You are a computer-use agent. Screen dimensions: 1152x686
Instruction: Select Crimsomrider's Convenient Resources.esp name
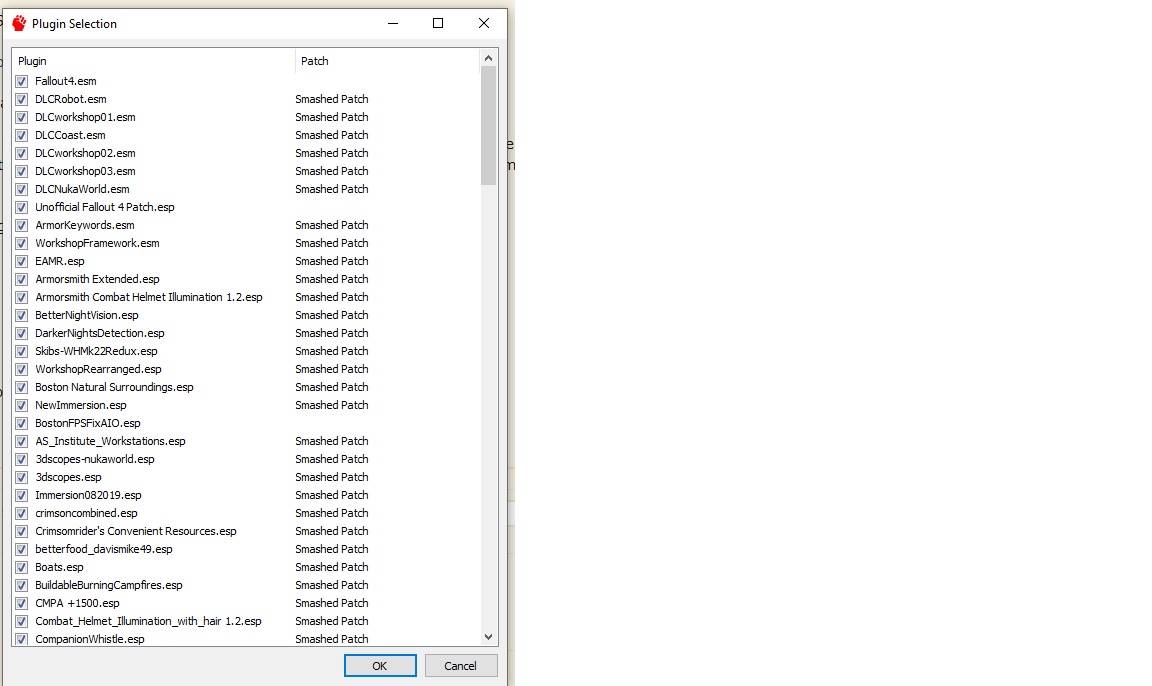click(136, 531)
